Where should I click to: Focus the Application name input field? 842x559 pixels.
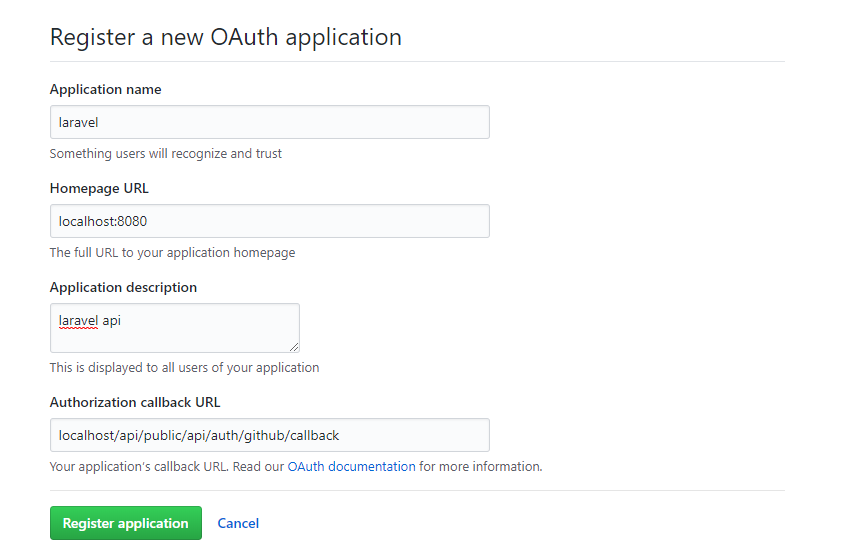tap(269, 122)
